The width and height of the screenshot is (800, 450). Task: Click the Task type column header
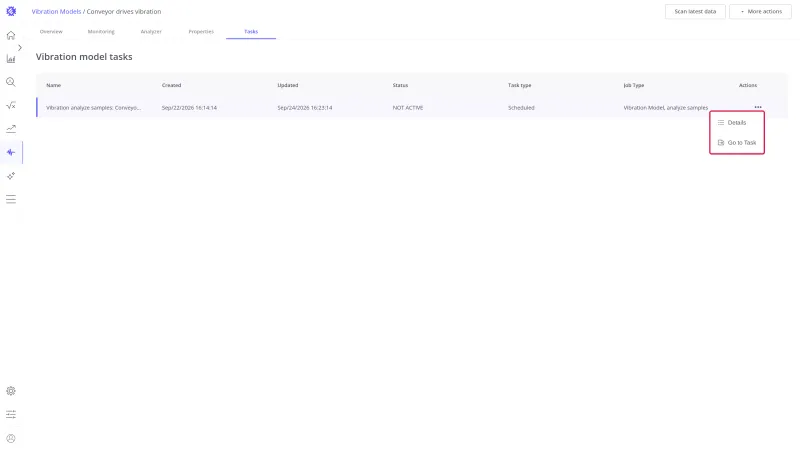coord(519,85)
